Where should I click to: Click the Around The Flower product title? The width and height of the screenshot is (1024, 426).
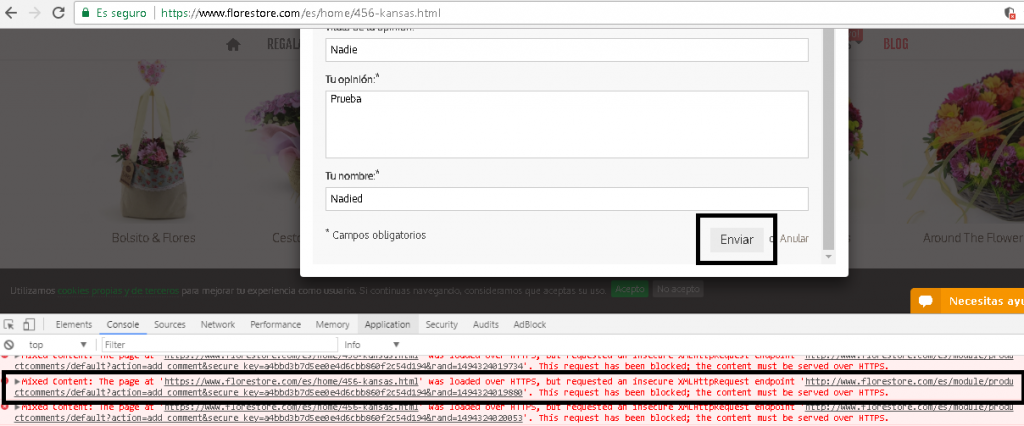[973, 238]
